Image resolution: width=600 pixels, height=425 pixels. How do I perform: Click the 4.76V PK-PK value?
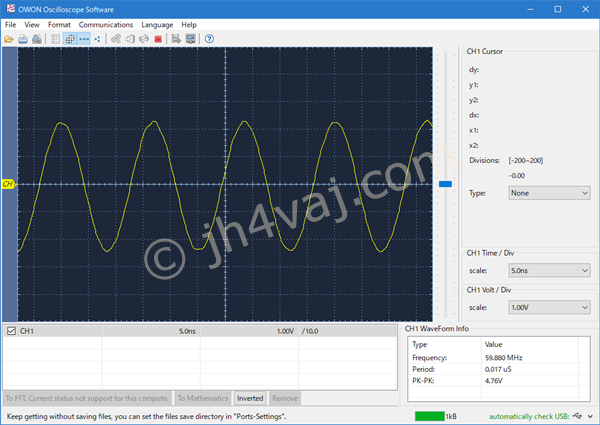point(493,381)
